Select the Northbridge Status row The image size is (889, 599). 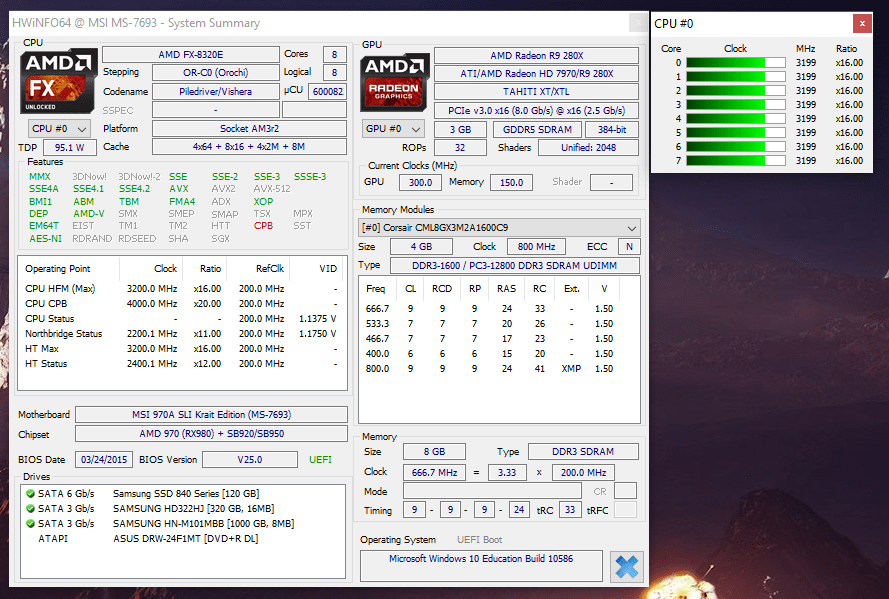pyautogui.click(x=181, y=334)
